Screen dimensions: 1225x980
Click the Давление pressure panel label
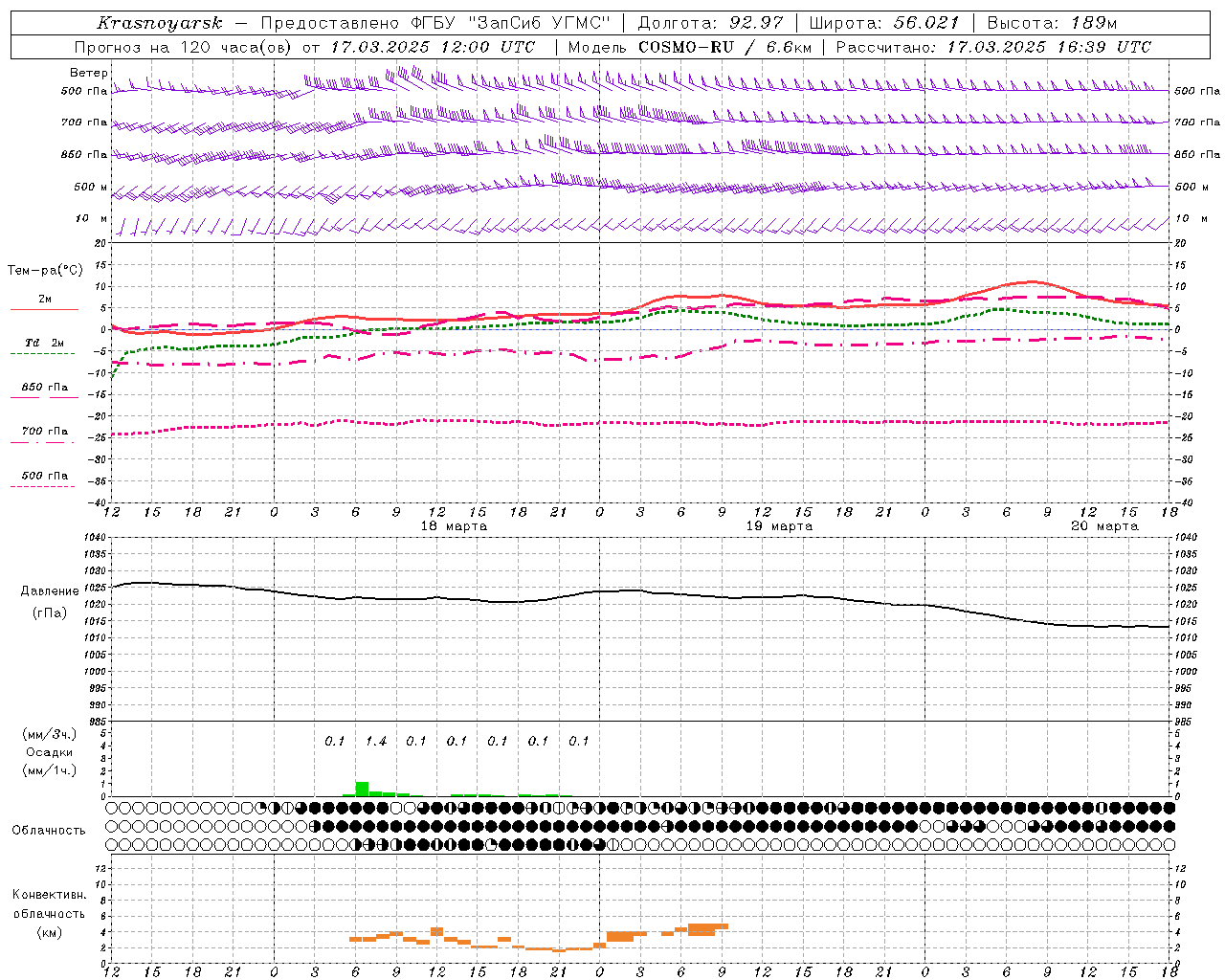coord(50,591)
